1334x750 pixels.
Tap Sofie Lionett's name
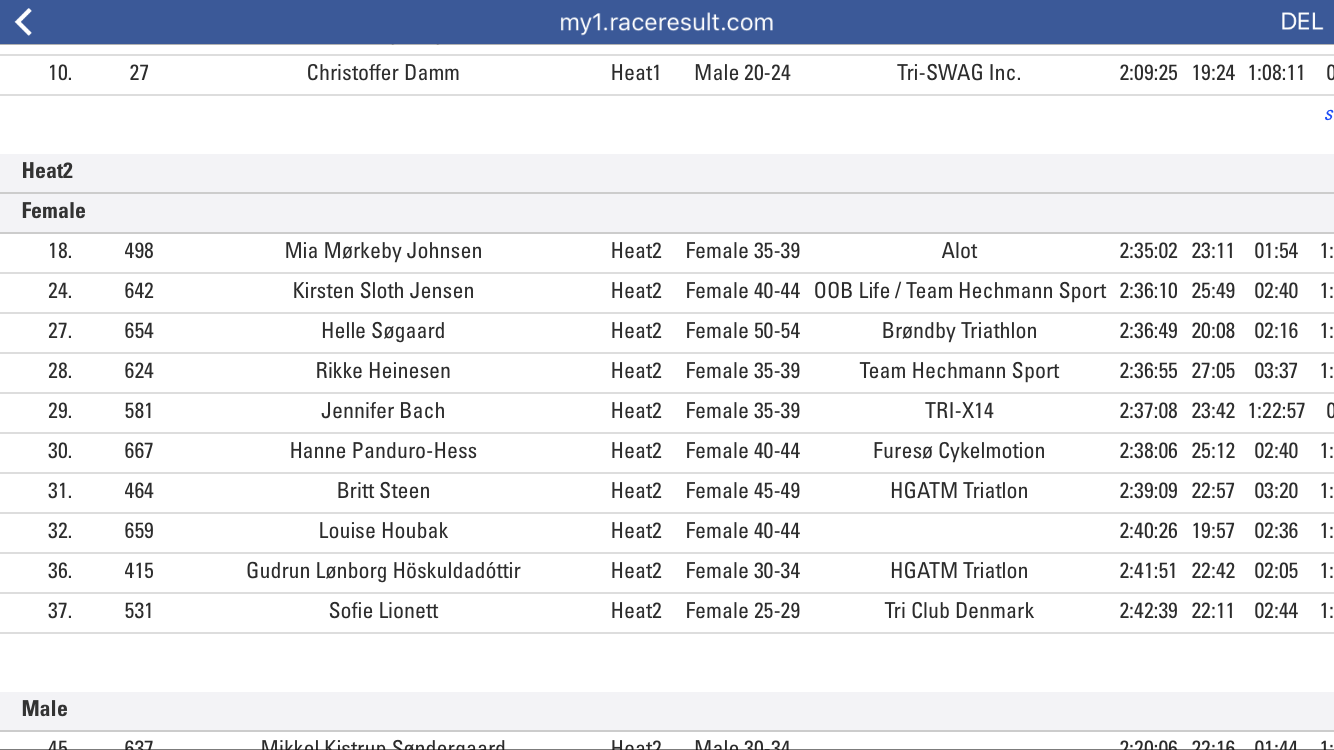click(383, 611)
